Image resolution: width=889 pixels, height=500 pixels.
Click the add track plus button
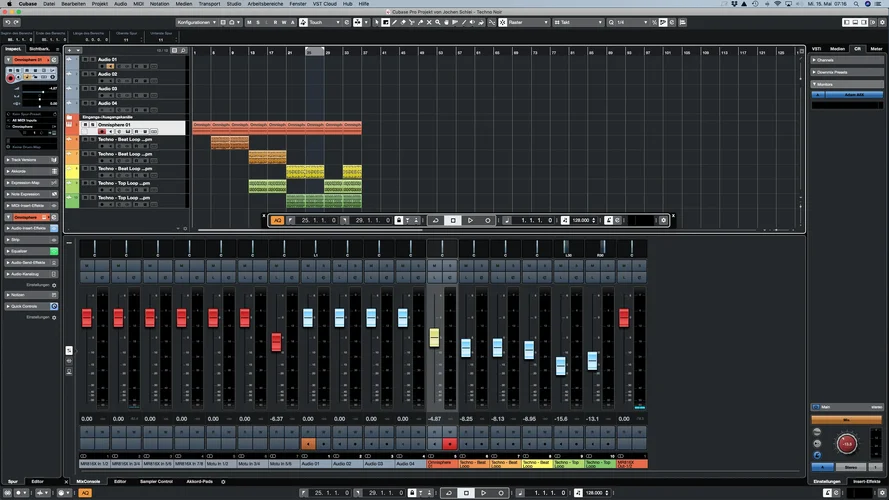click(x=71, y=48)
